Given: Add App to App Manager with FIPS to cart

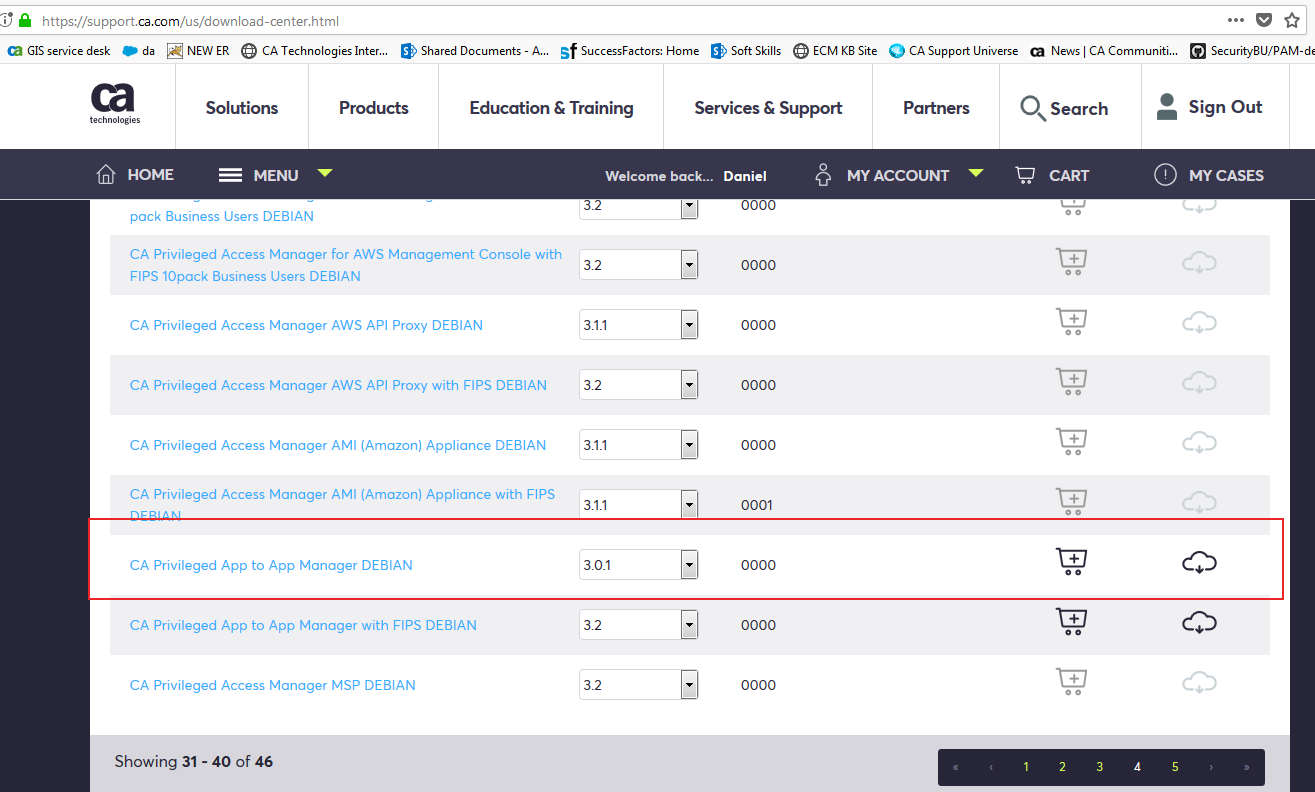Looking at the screenshot, I should coord(1071,623).
